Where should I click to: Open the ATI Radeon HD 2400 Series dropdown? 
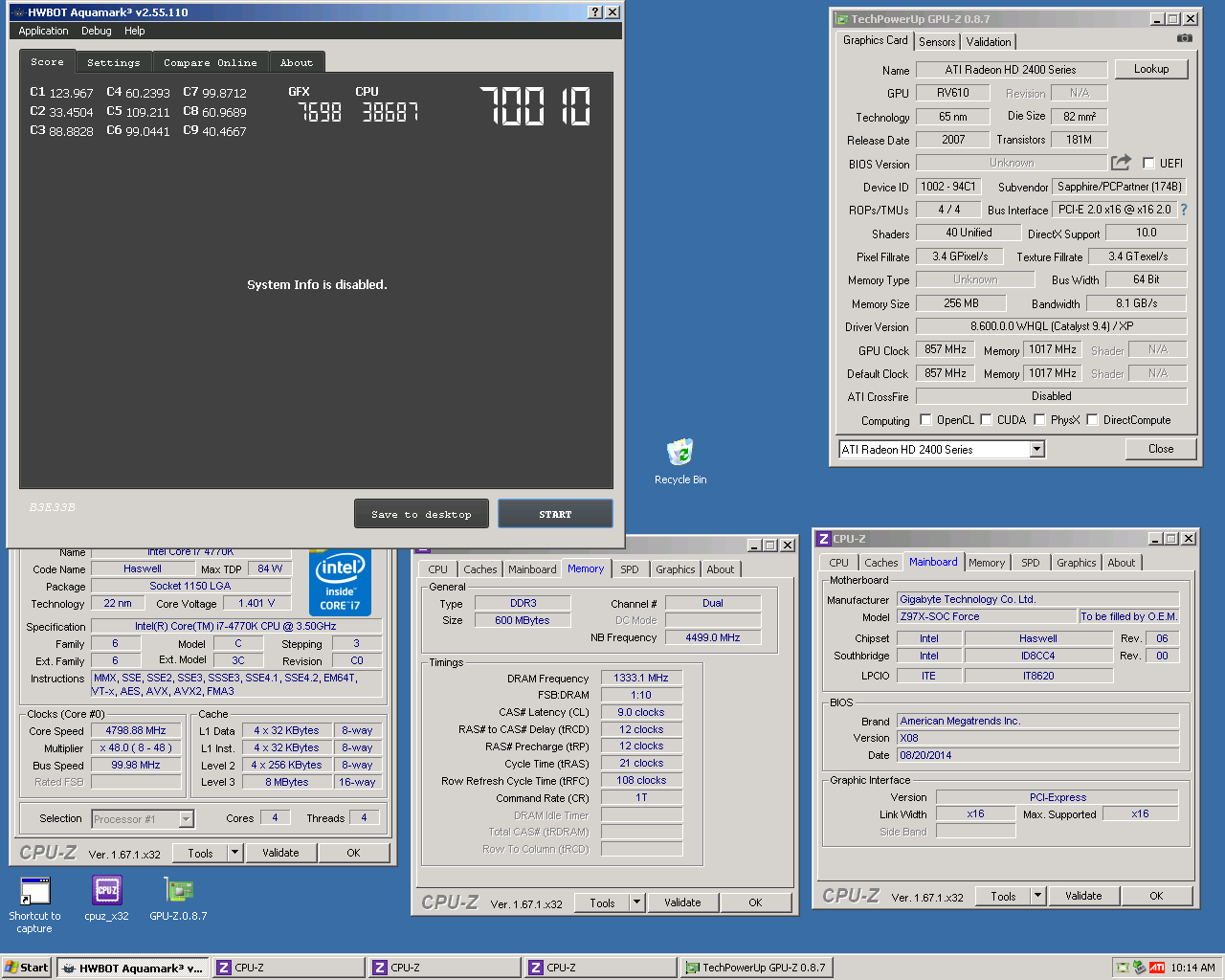point(1036,449)
